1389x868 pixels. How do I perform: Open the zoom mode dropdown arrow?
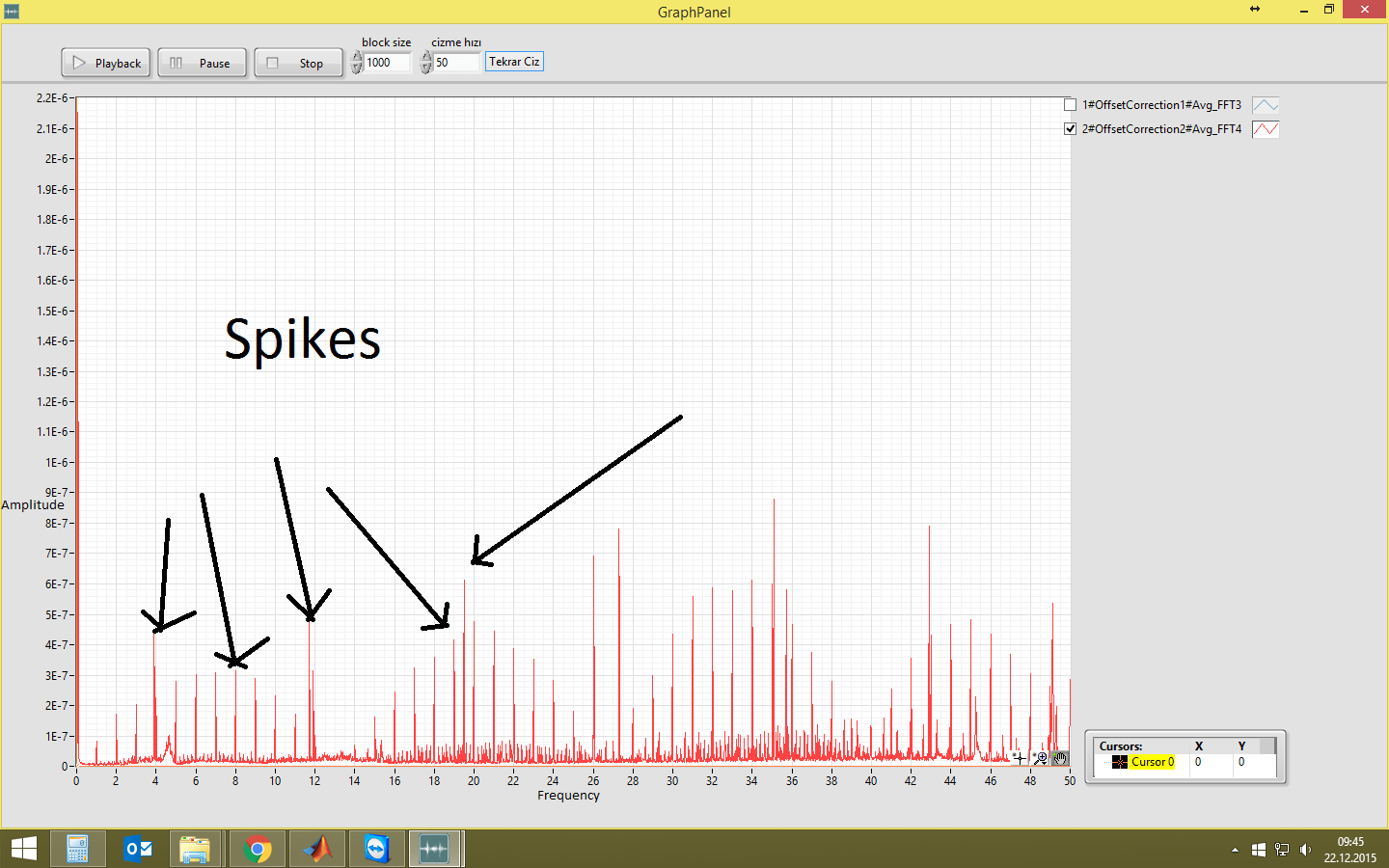(x=1044, y=763)
